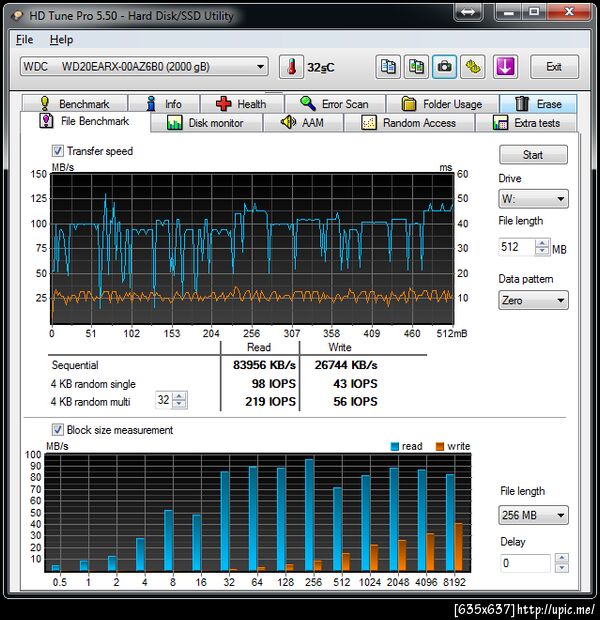Increase the 512 MB file length spinner
Viewport: 600px width, 620px height.
(542, 243)
